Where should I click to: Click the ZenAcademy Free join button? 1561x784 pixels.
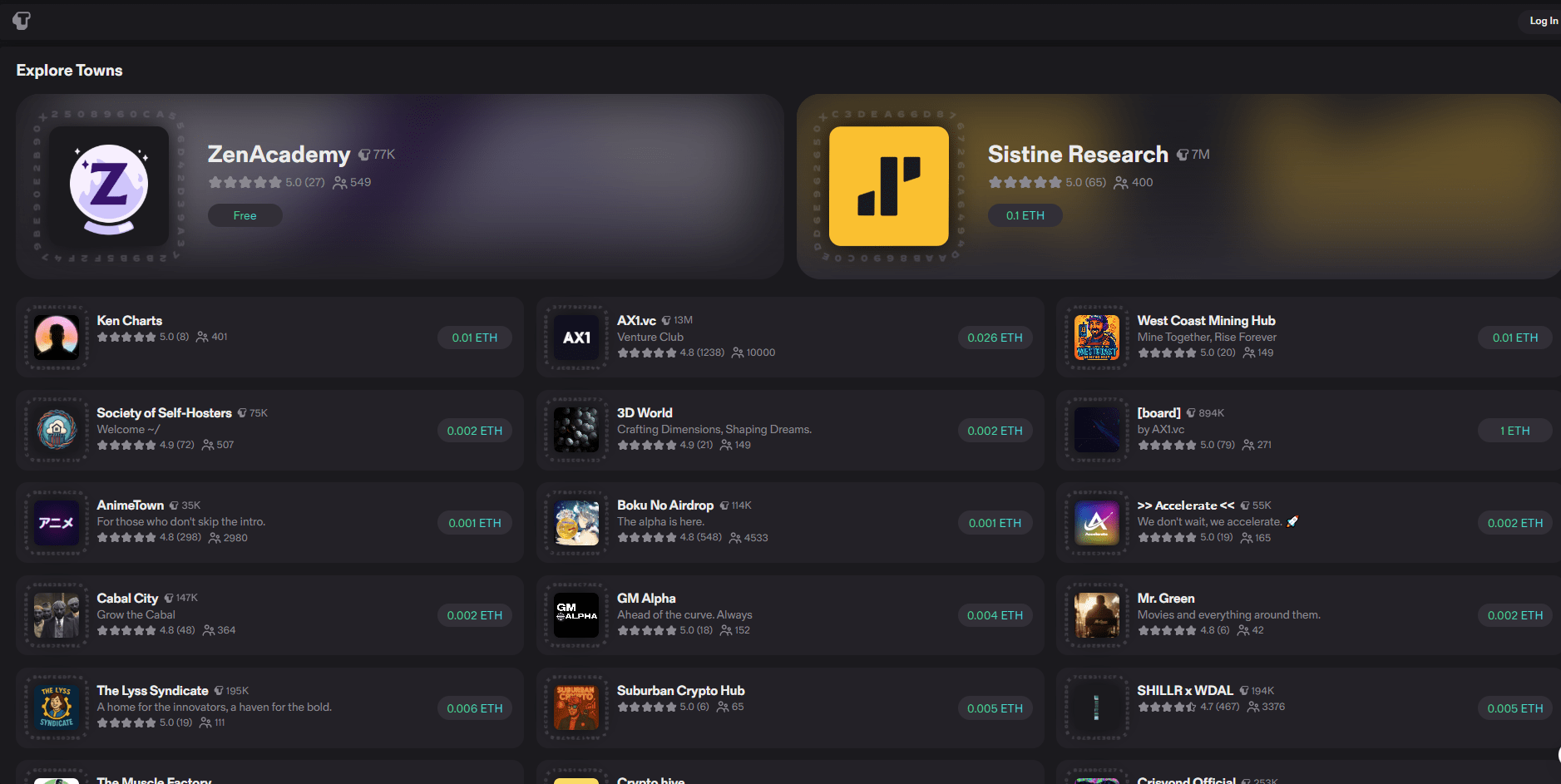pos(245,215)
